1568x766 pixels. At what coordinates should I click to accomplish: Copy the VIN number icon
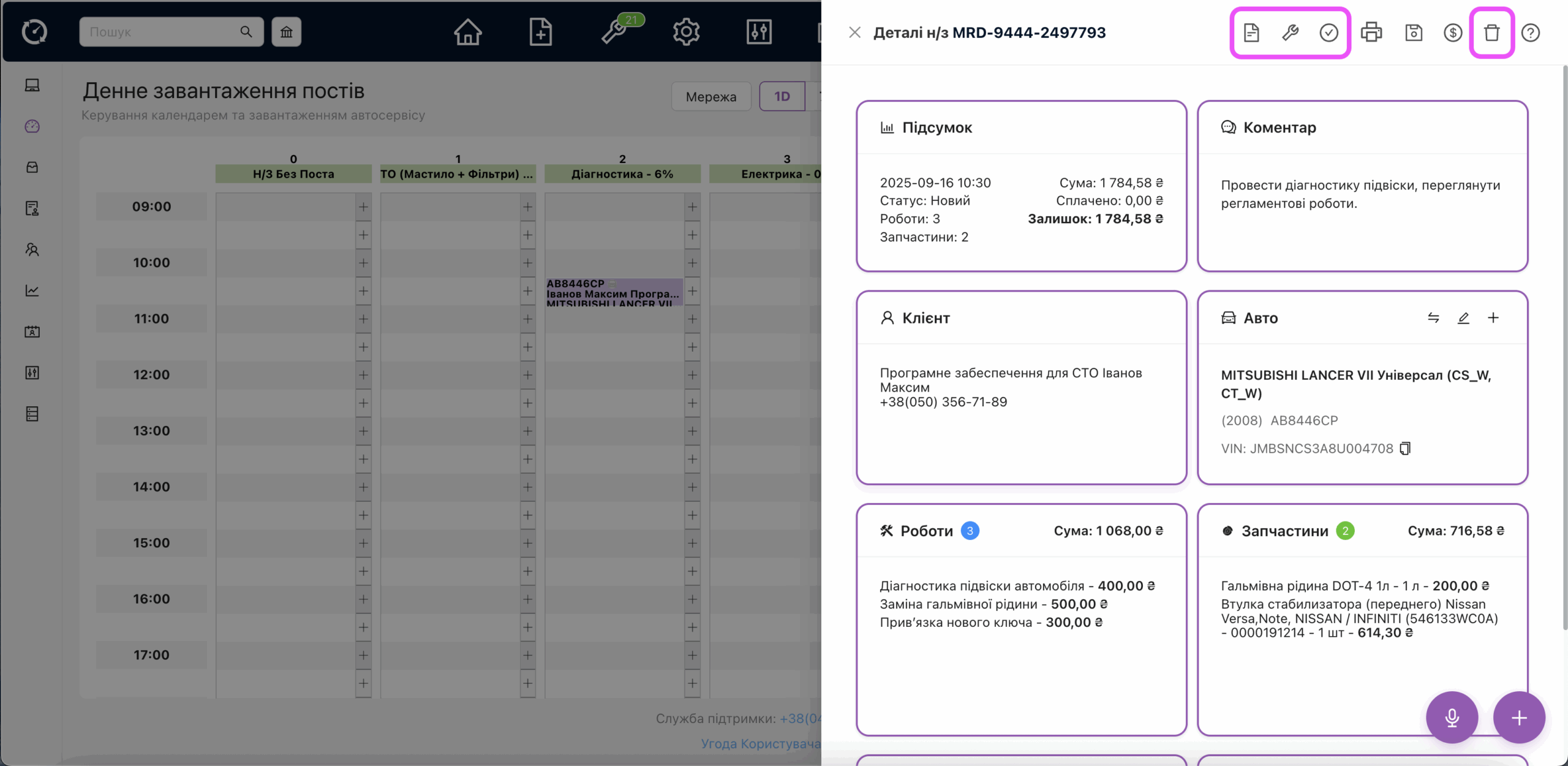pyautogui.click(x=1405, y=449)
